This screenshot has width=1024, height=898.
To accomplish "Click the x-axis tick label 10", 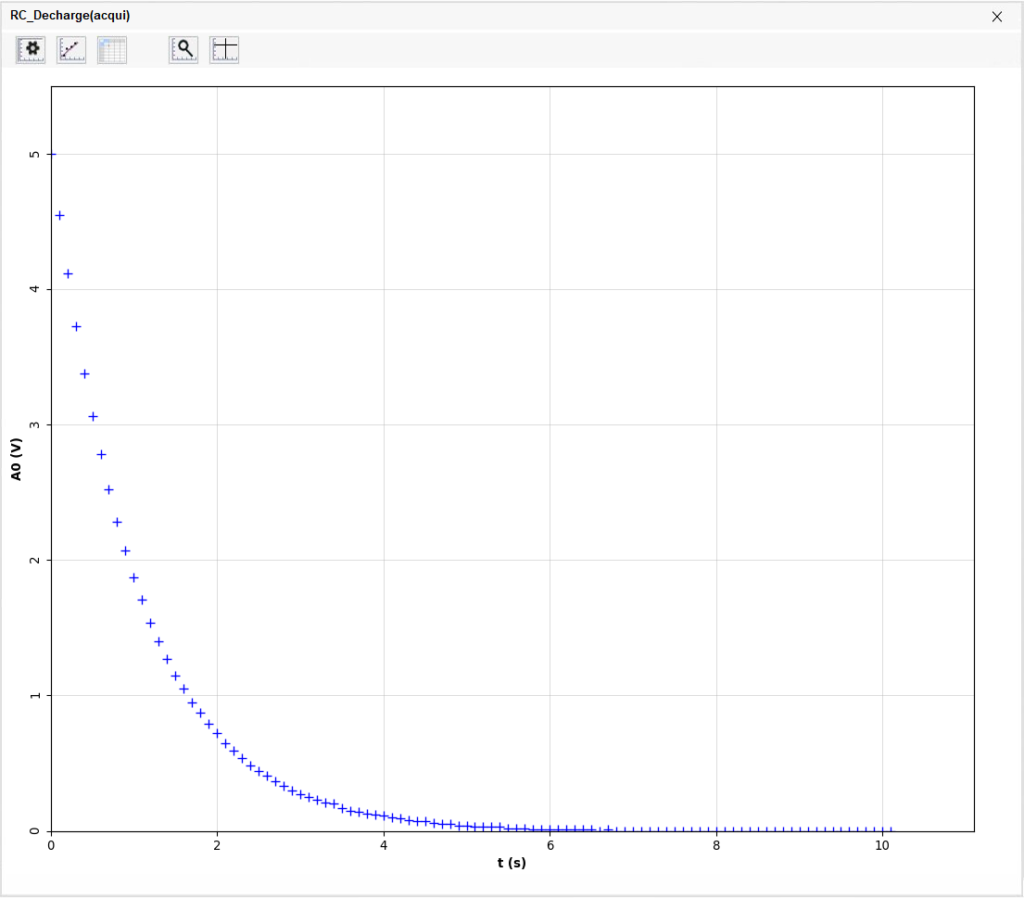I will (x=882, y=845).
